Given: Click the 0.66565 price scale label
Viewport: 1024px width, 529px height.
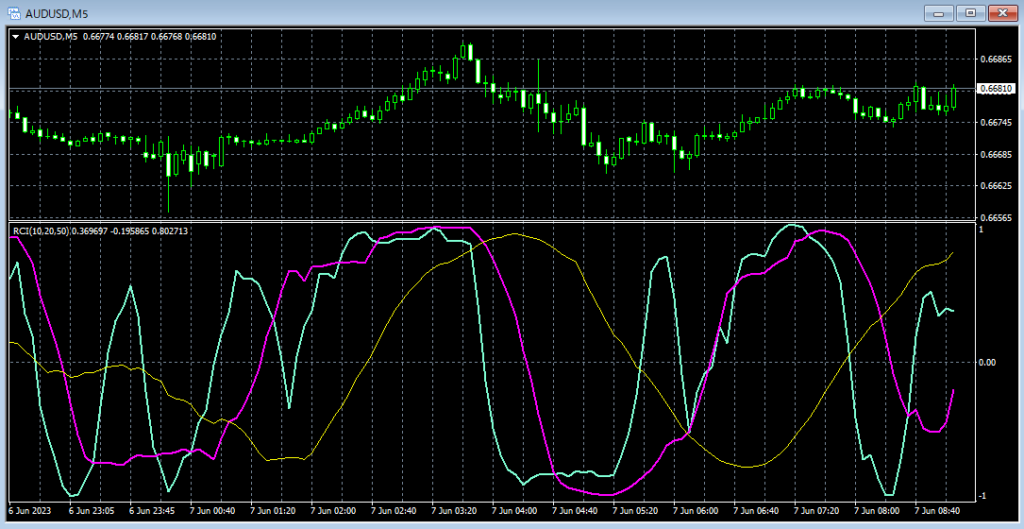Looking at the screenshot, I should tap(996, 217).
